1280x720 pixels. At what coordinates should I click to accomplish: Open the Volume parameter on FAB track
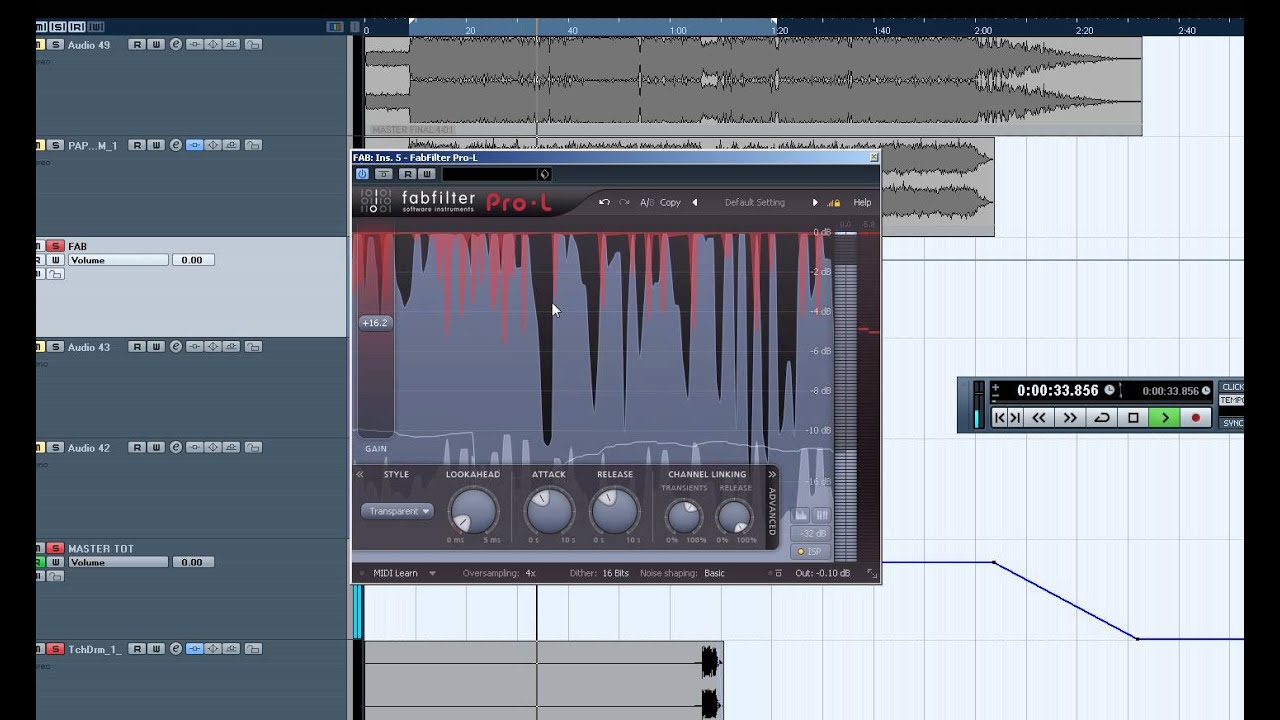pos(118,260)
